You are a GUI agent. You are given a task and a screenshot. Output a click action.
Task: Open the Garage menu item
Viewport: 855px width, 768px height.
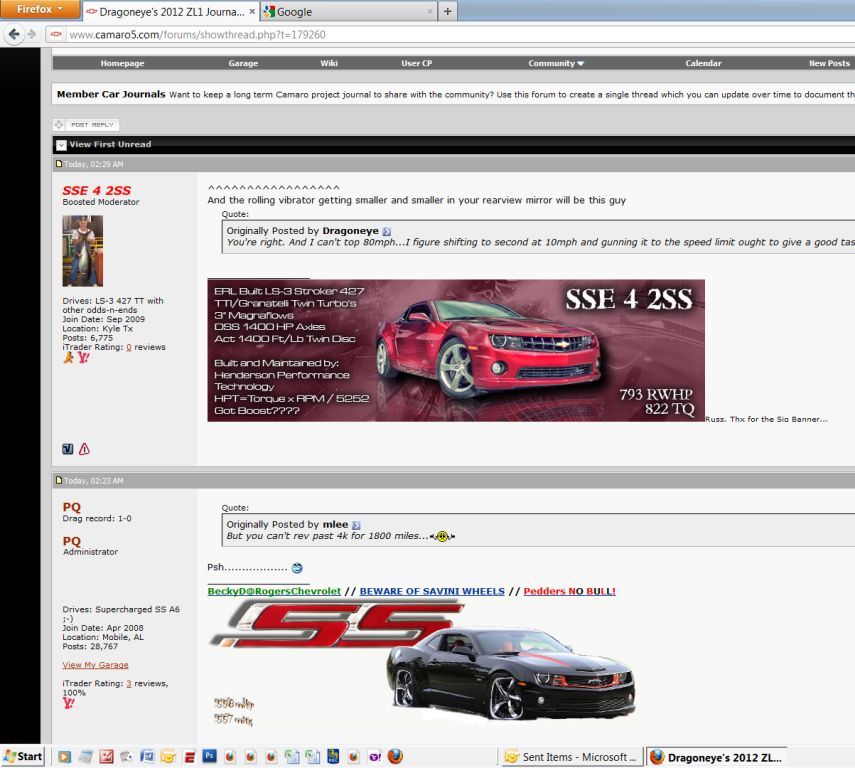(243, 63)
